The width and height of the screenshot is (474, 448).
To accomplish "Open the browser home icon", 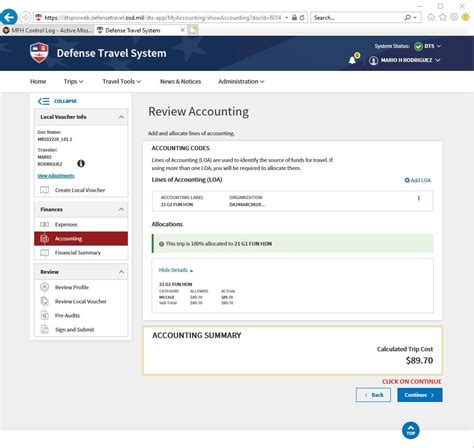I will (x=431, y=17).
